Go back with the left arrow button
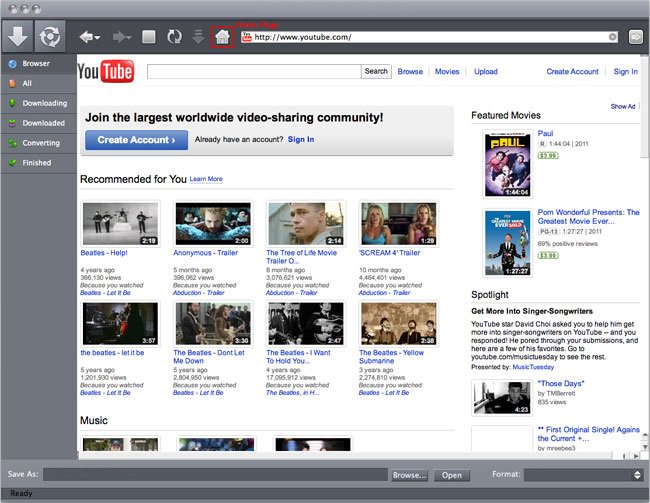Image resolution: width=650 pixels, height=503 pixels. coord(90,37)
